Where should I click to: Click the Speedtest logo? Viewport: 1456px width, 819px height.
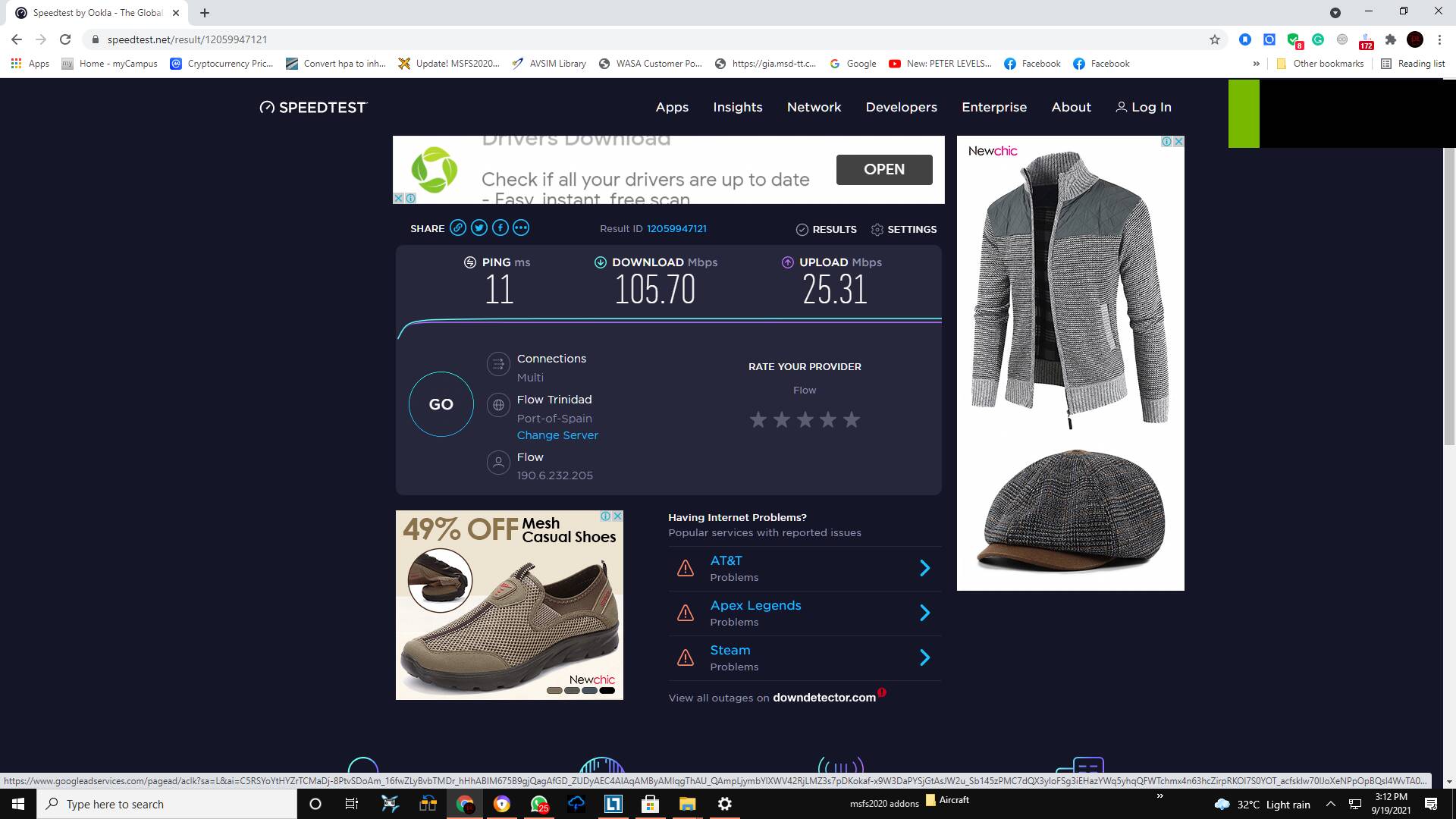tap(313, 107)
